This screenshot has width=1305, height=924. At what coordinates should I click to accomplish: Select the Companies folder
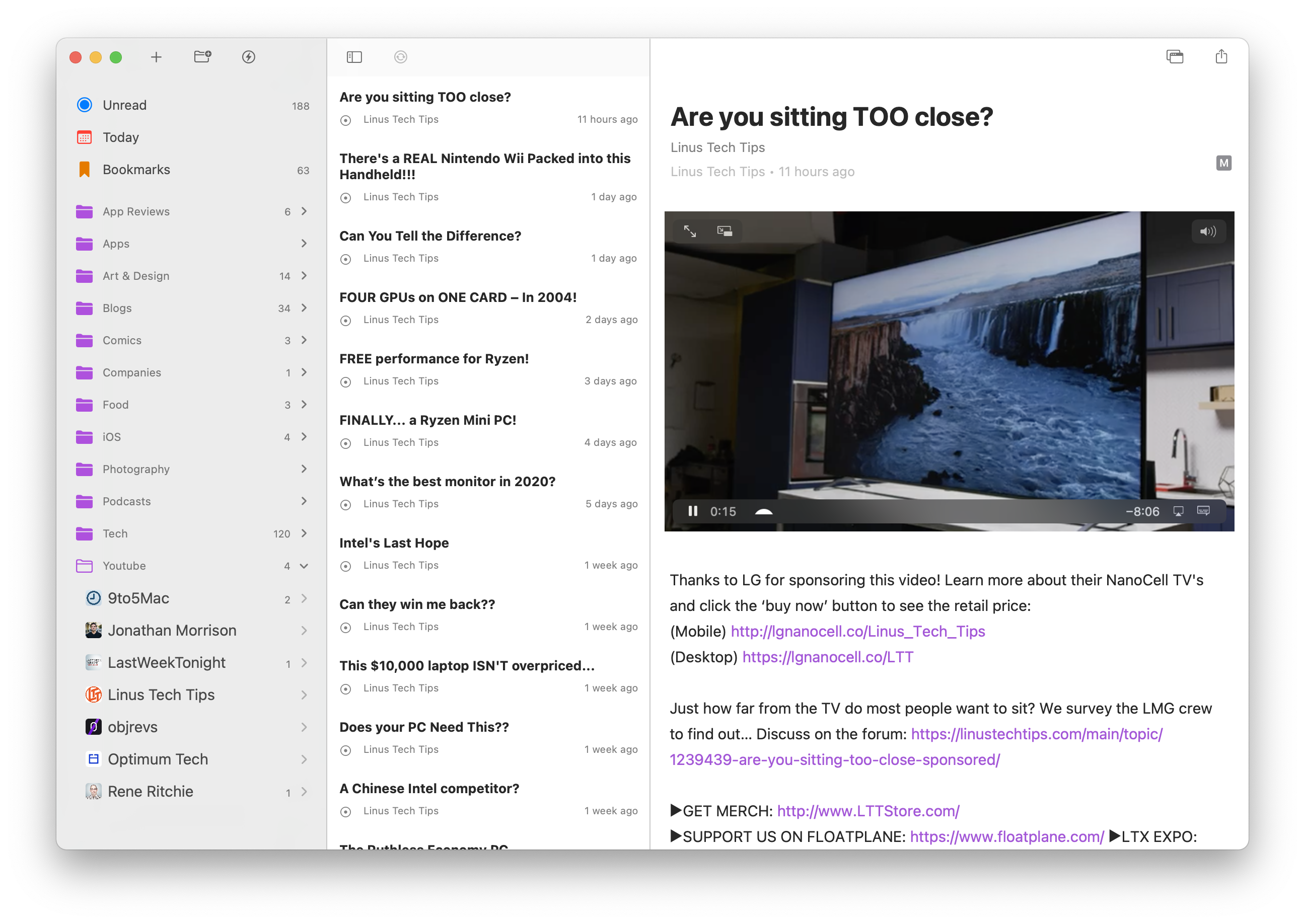[x=192, y=373]
